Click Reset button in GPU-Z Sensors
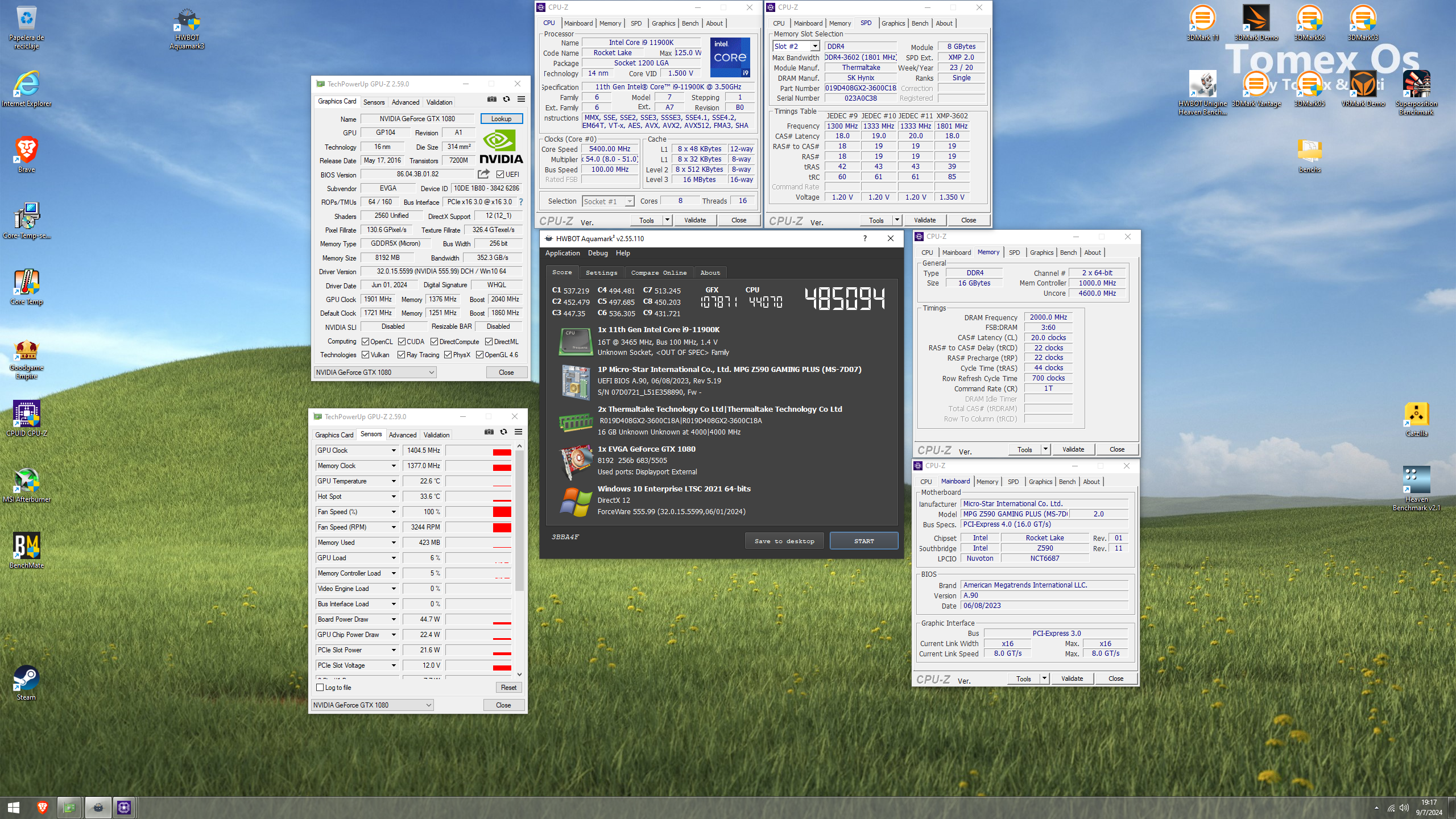 [x=508, y=688]
